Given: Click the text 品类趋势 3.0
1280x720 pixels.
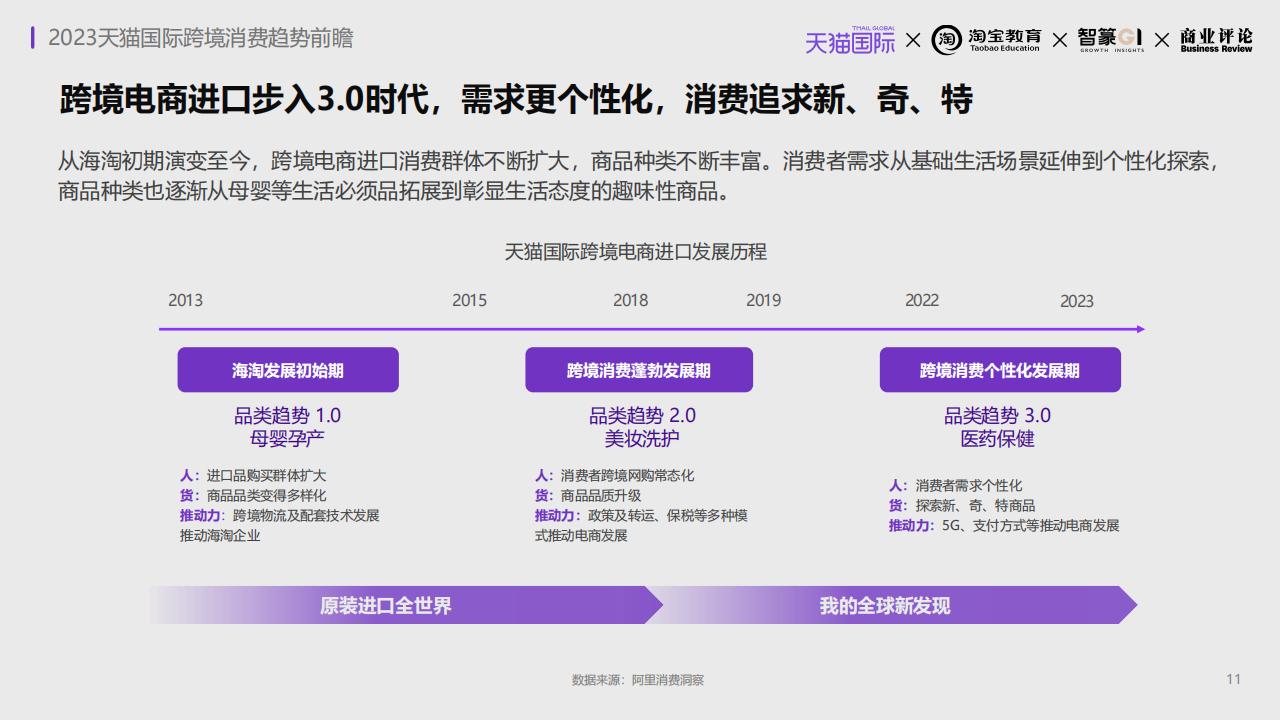Looking at the screenshot, I should (x=997, y=416).
